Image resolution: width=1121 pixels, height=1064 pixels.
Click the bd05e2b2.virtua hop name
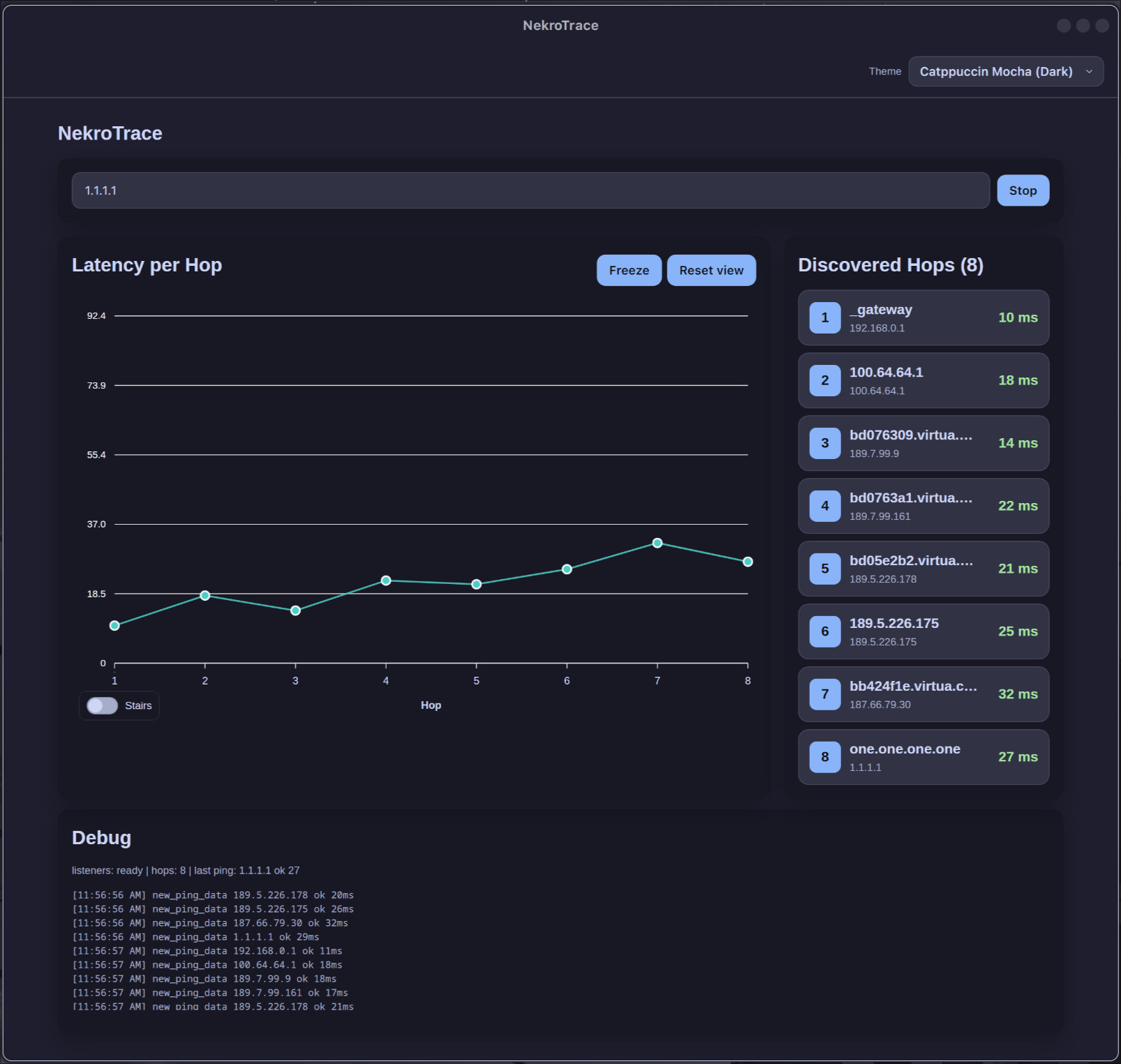click(x=911, y=561)
